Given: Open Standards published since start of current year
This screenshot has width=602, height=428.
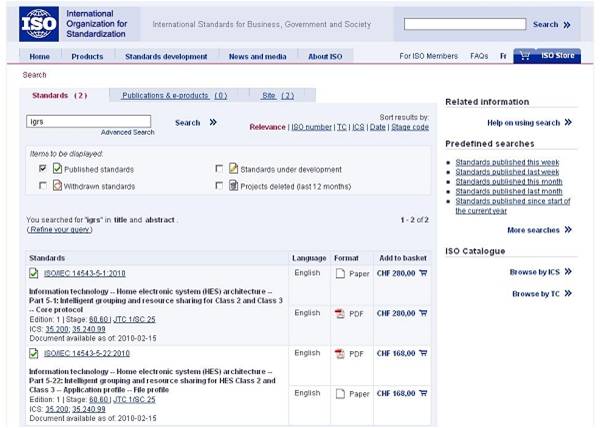Looking at the screenshot, I should [513, 206].
